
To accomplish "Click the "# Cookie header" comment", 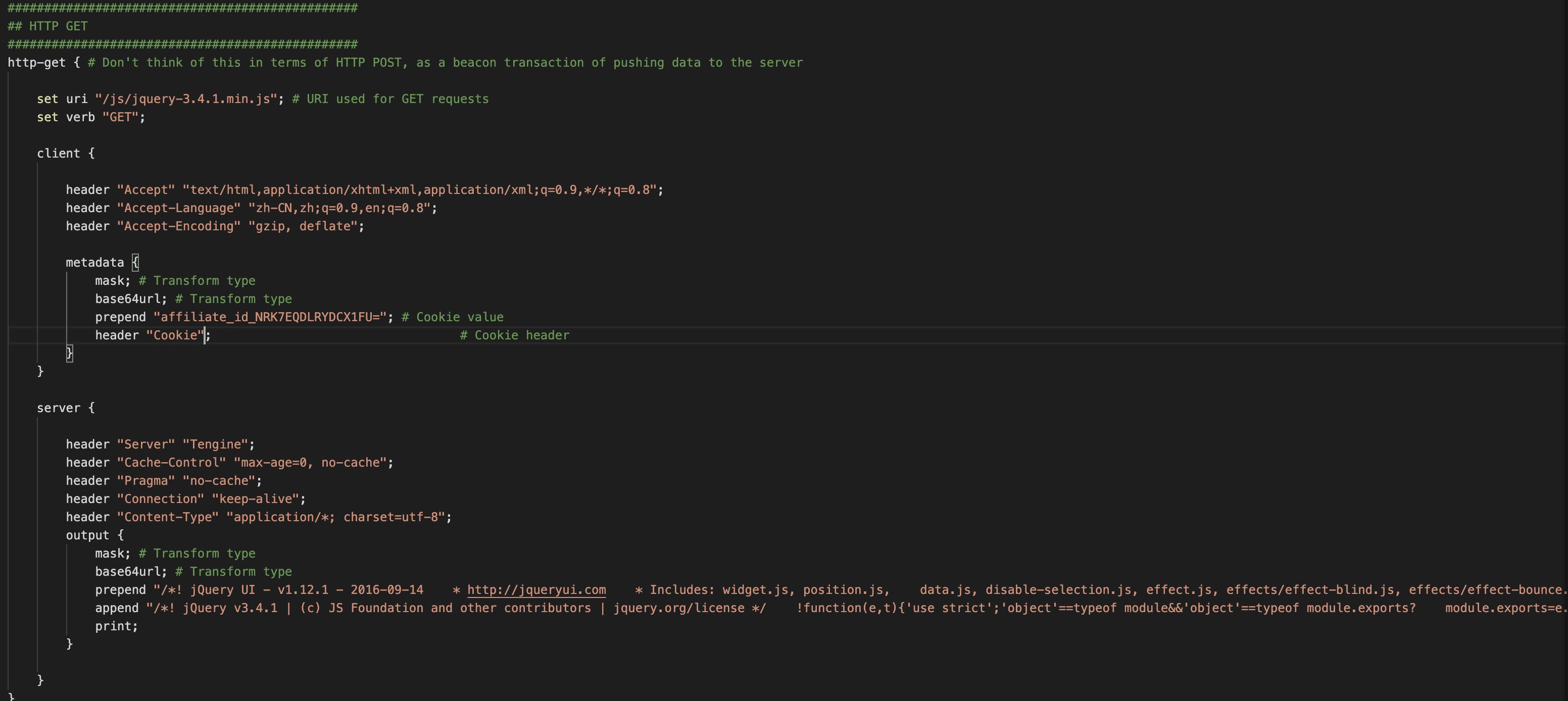I will tap(514, 335).
